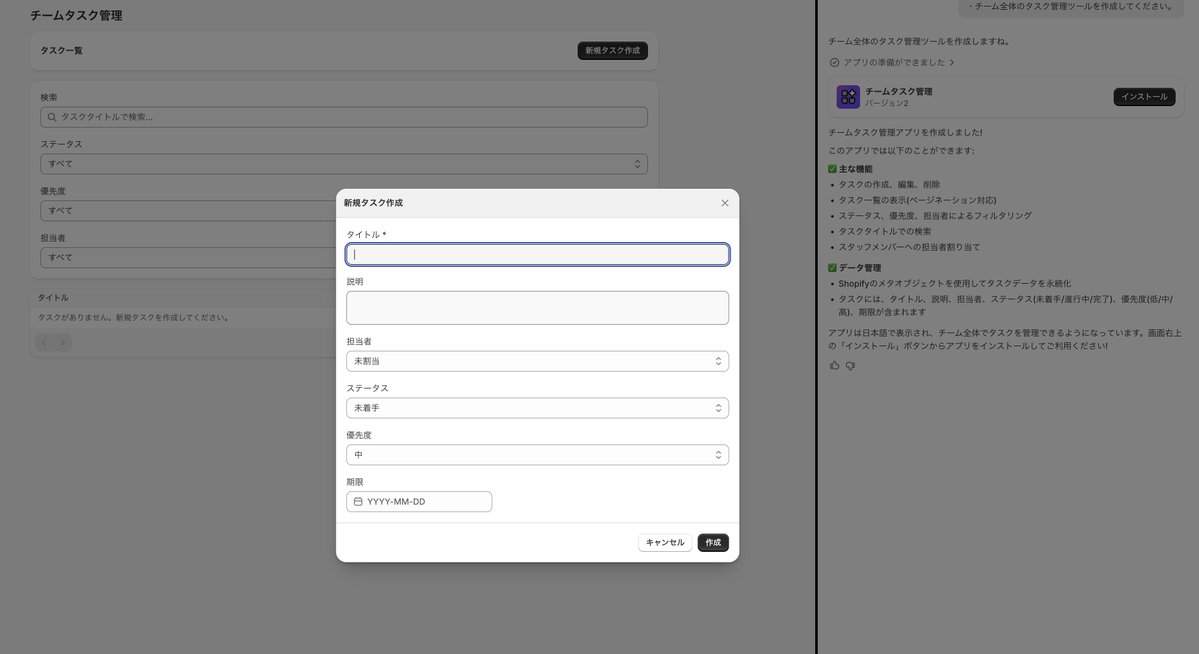Click the チームタスク管理 page title
The image size is (1199, 654).
tap(76, 15)
